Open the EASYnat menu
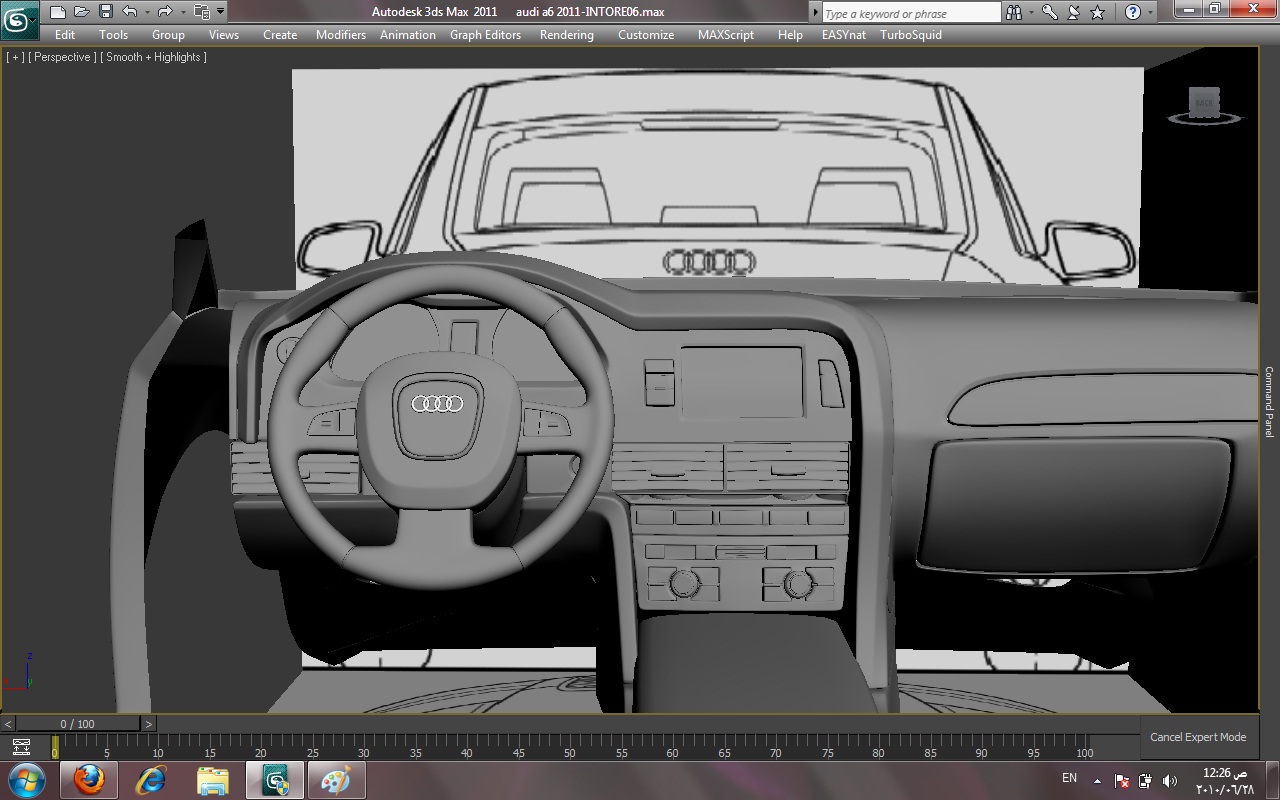This screenshot has width=1280, height=800. coord(844,35)
